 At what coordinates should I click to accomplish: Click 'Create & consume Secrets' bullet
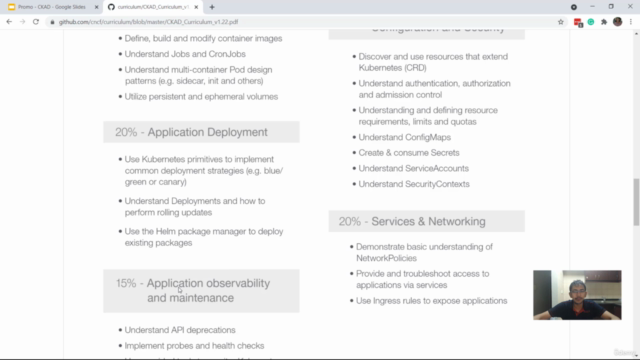click(x=409, y=153)
